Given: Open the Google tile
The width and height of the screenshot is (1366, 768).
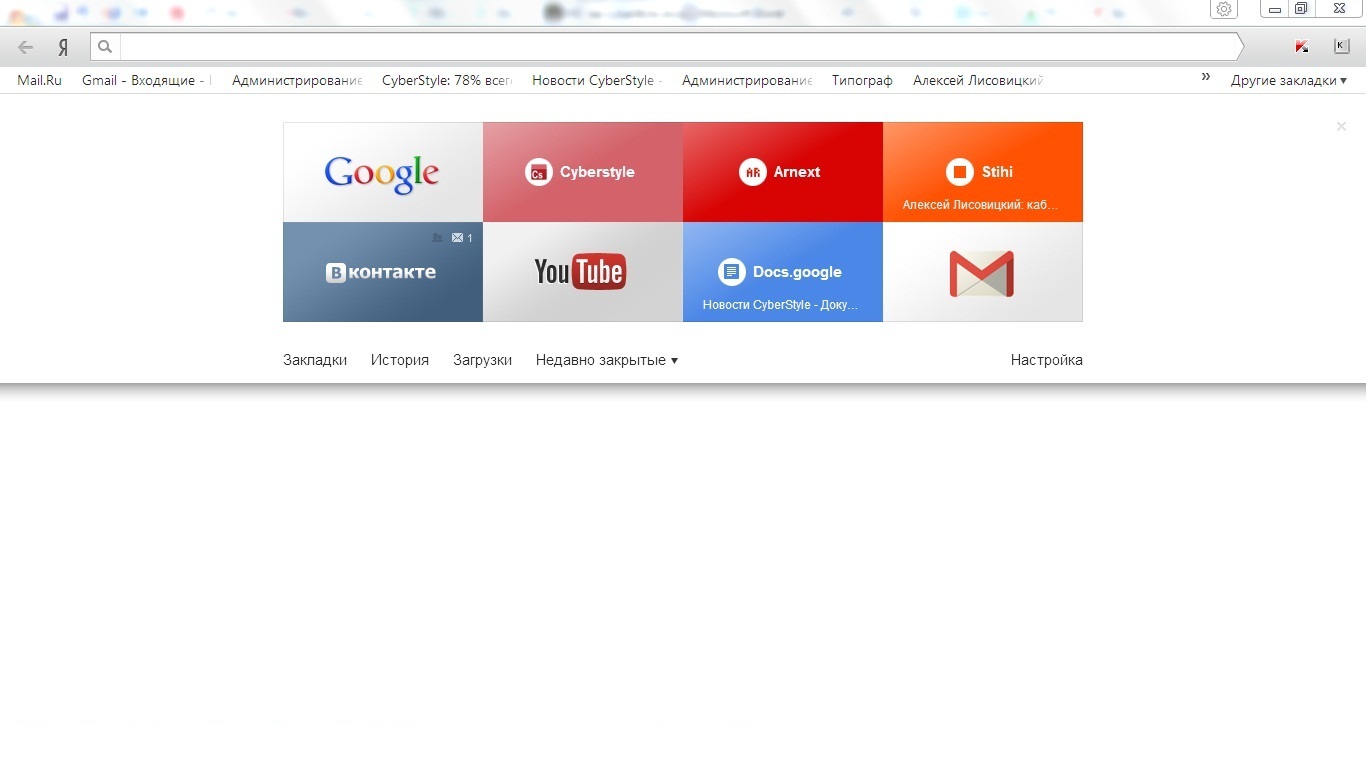Looking at the screenshot, I should [383, 172].
